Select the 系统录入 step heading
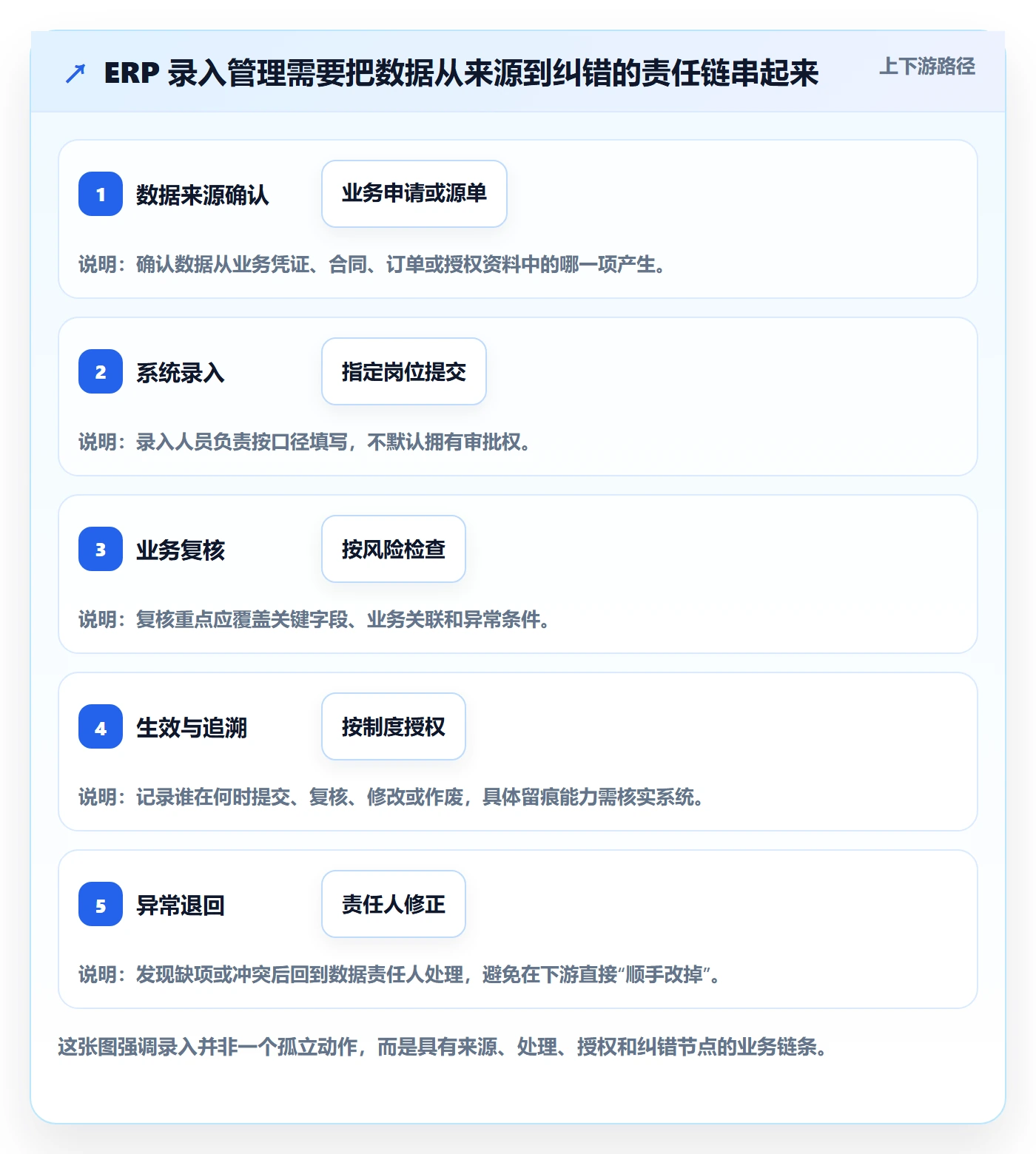The height and width of the screenshot is (1154, 1036). click(x=181, y=372)
